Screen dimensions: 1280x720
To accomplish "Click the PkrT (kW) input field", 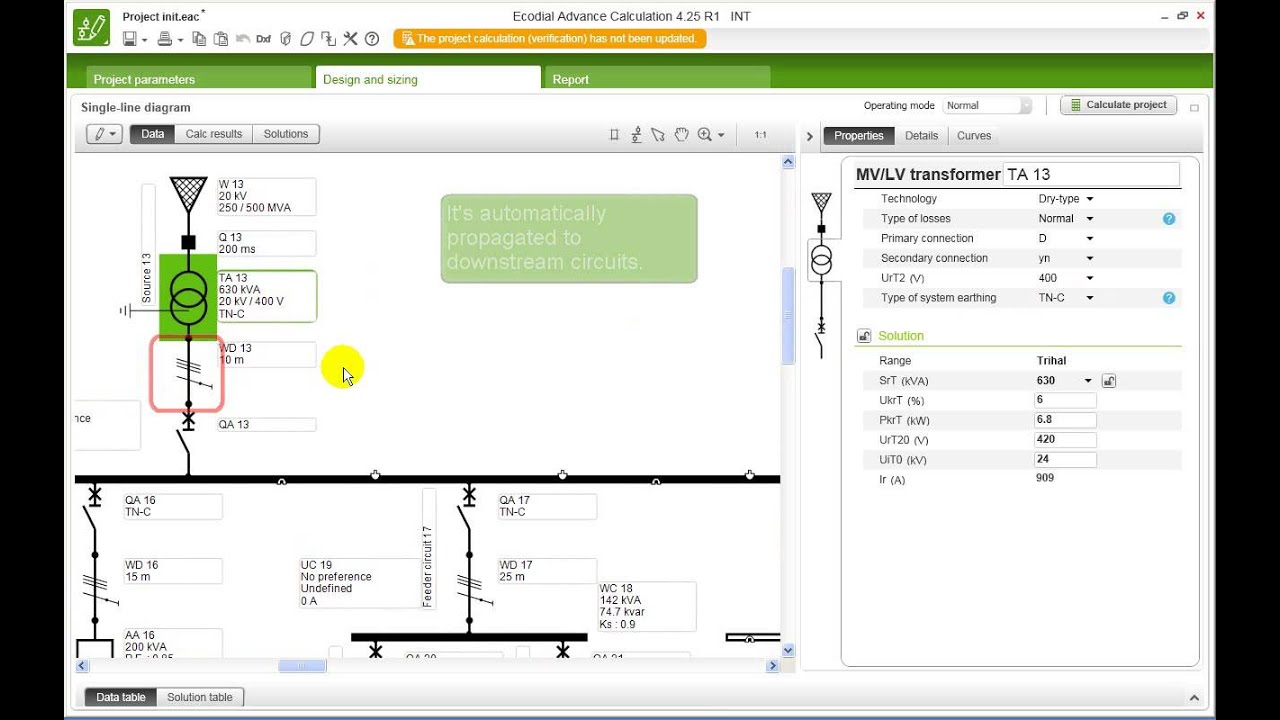I will coord(1066,420).
